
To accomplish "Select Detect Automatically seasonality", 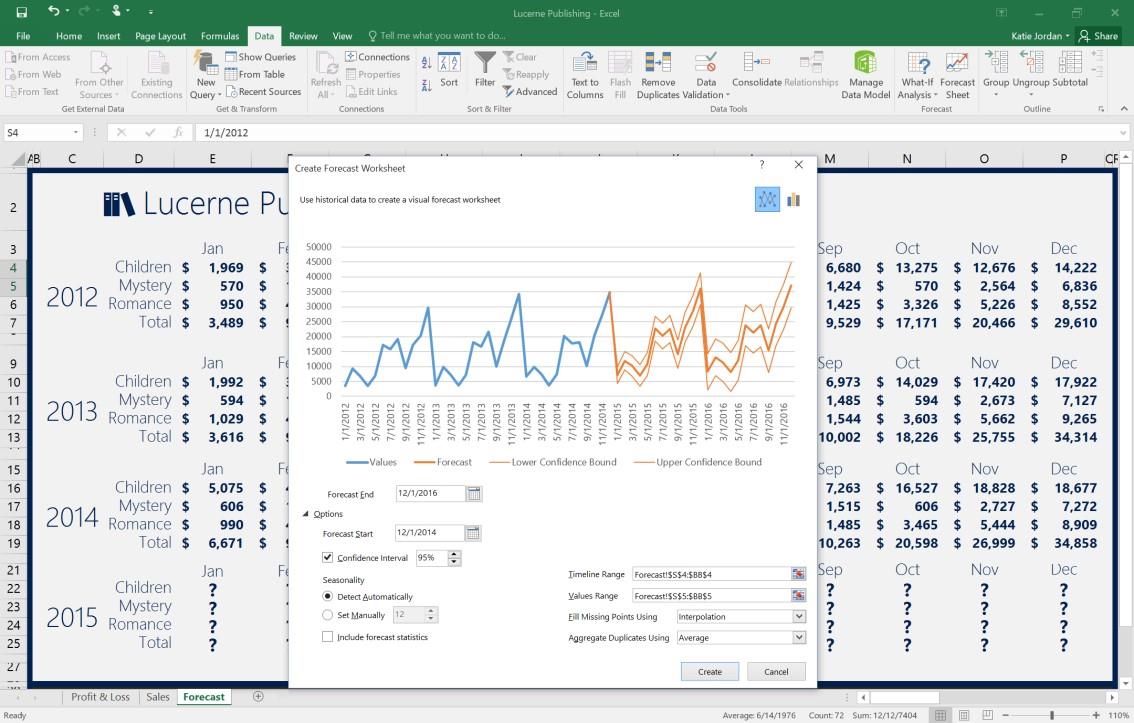I will click(328, 596).
